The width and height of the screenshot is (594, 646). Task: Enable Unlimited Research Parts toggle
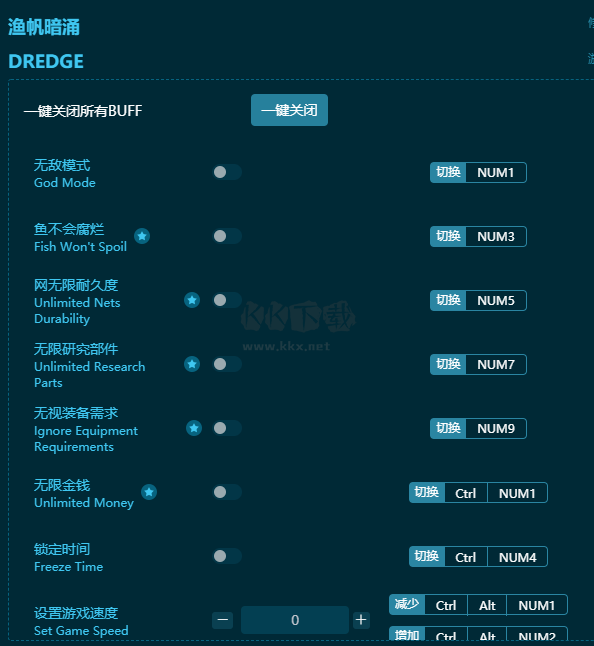click(227, 364)
